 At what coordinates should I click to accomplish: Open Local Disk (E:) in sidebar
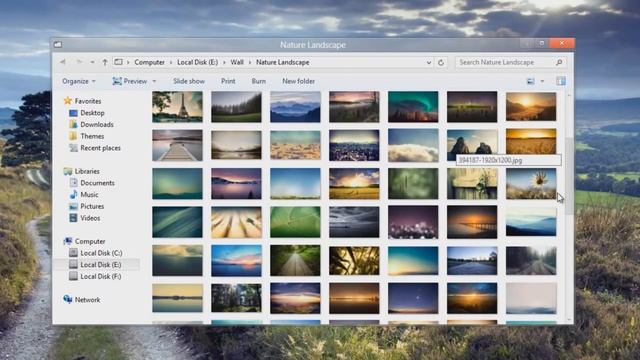100,264
